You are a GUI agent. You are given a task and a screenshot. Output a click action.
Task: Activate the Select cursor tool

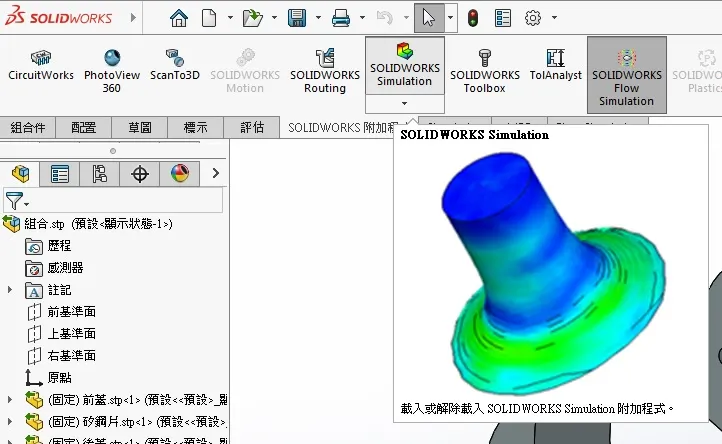pos(429,18)
